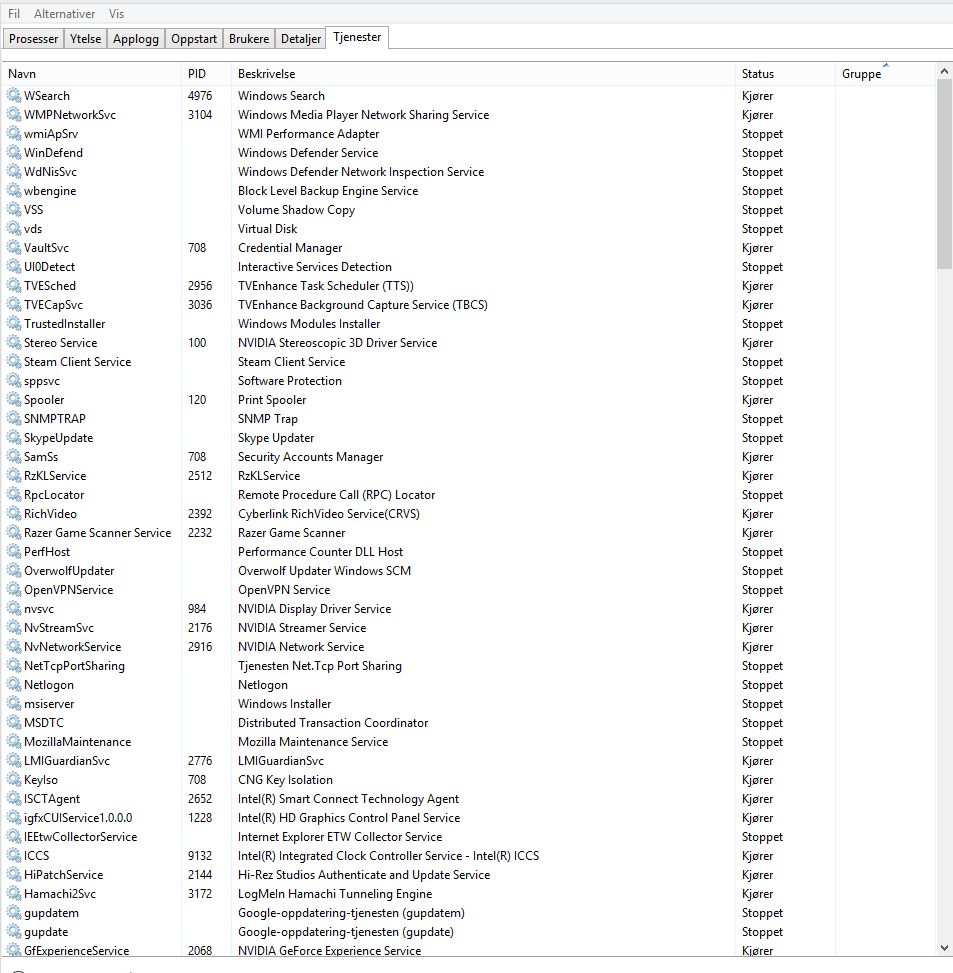
Task: Select the Tjenester tab
Action: (357, 37)
